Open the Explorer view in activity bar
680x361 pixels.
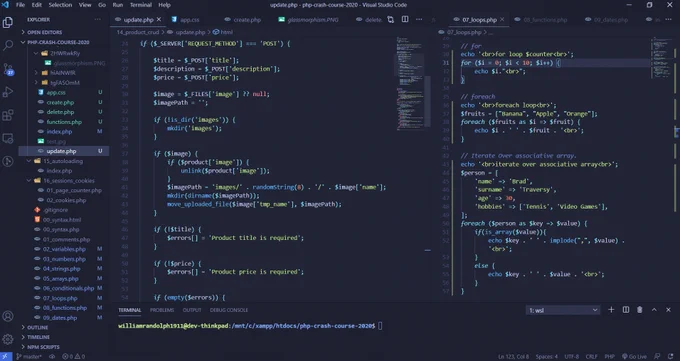8,22
